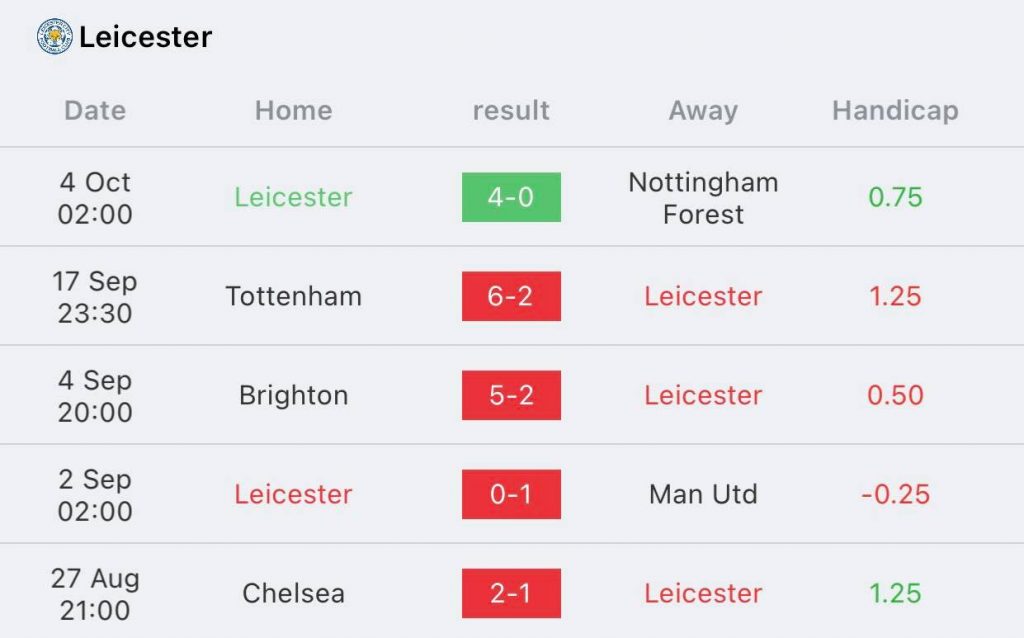
Task: Click Man Utd team name
Action: (703, 494)
